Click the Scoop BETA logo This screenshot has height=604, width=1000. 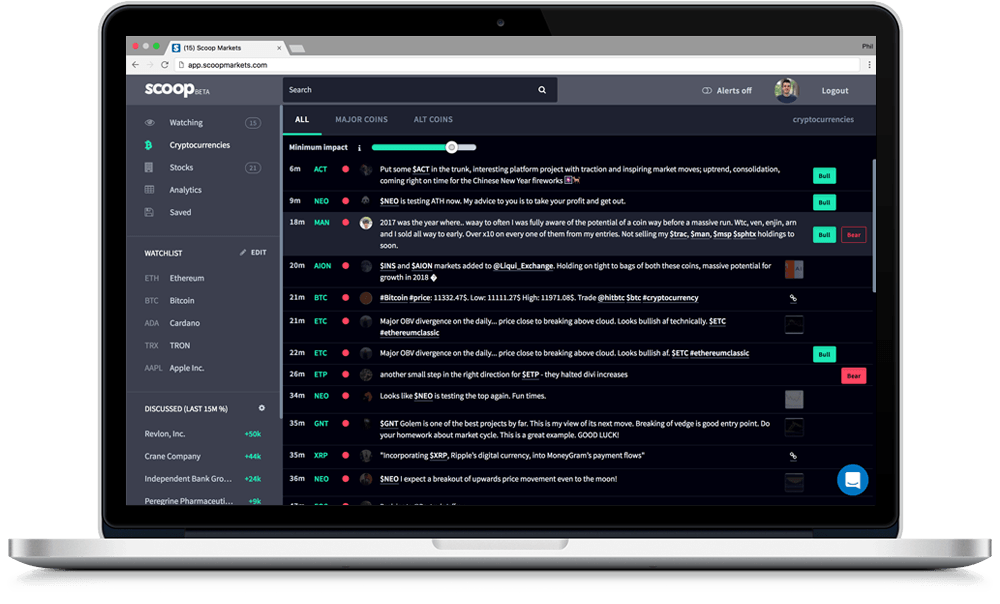tap(177, 89)
